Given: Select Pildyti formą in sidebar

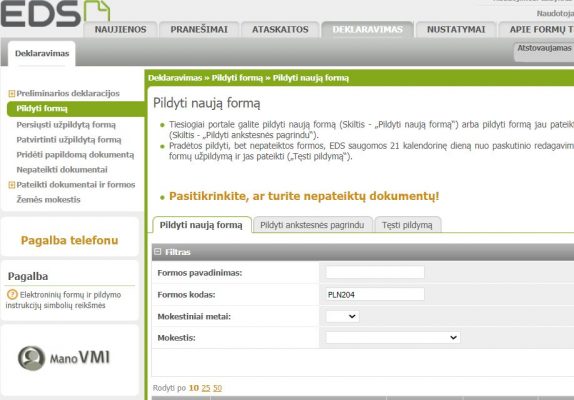Looking at the screenshot, I should tap(76, 109).
